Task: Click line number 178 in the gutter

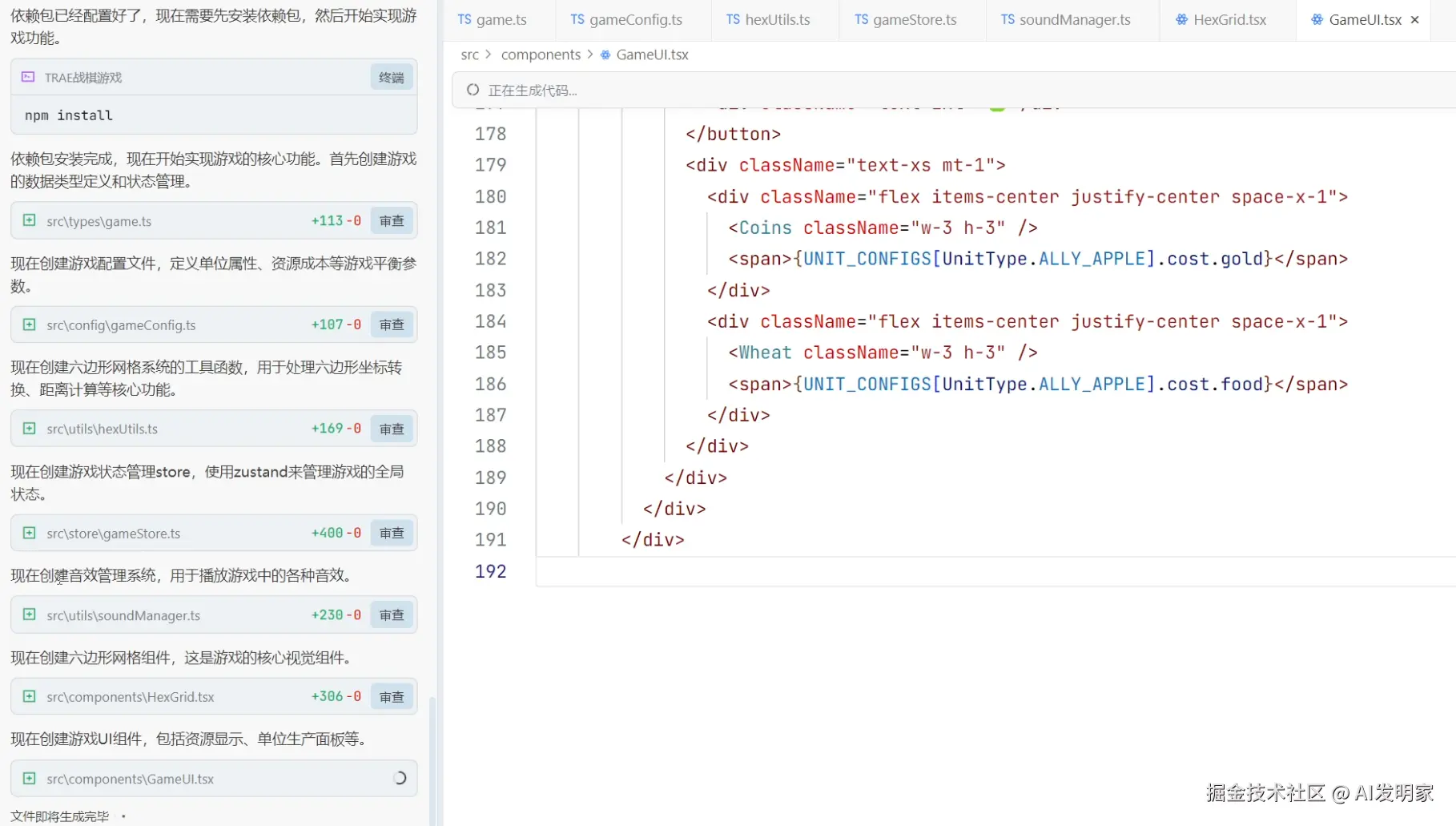Action: click(x=490, y=134)
